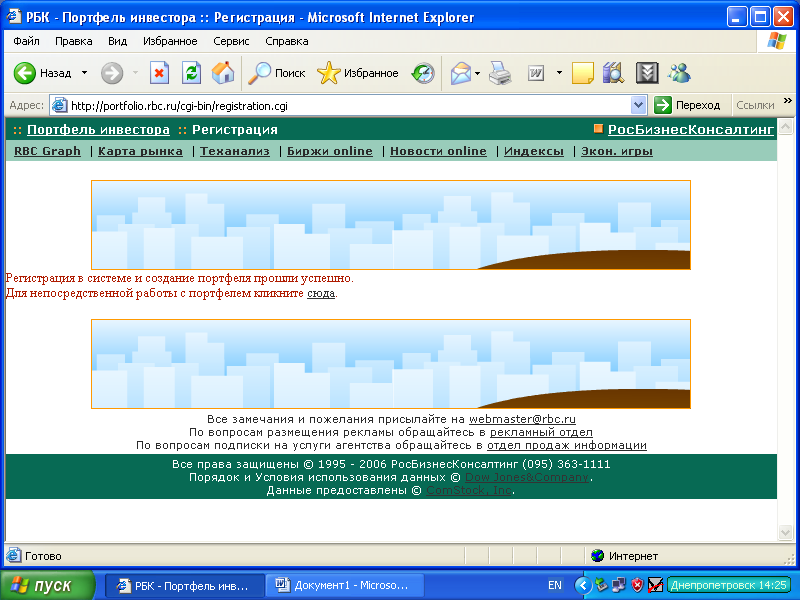Expand hidden tray icons arrow
800x600 pixels.
(x=583, y=585)
